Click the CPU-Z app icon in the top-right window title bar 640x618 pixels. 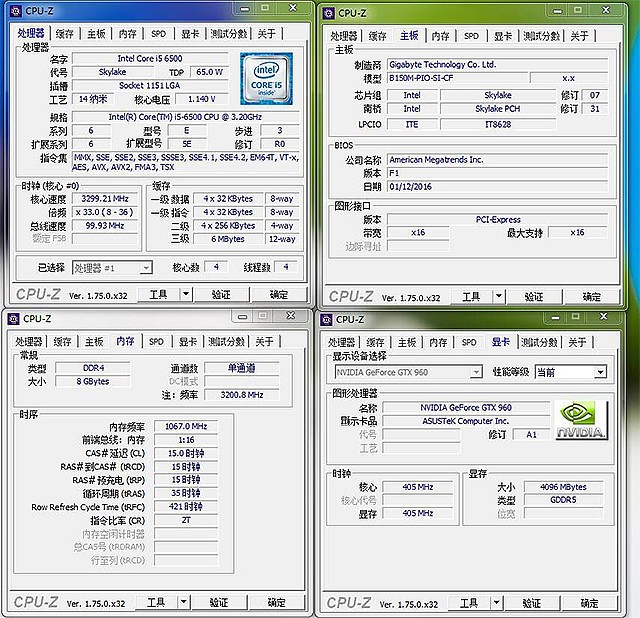(x=328, y=13)
